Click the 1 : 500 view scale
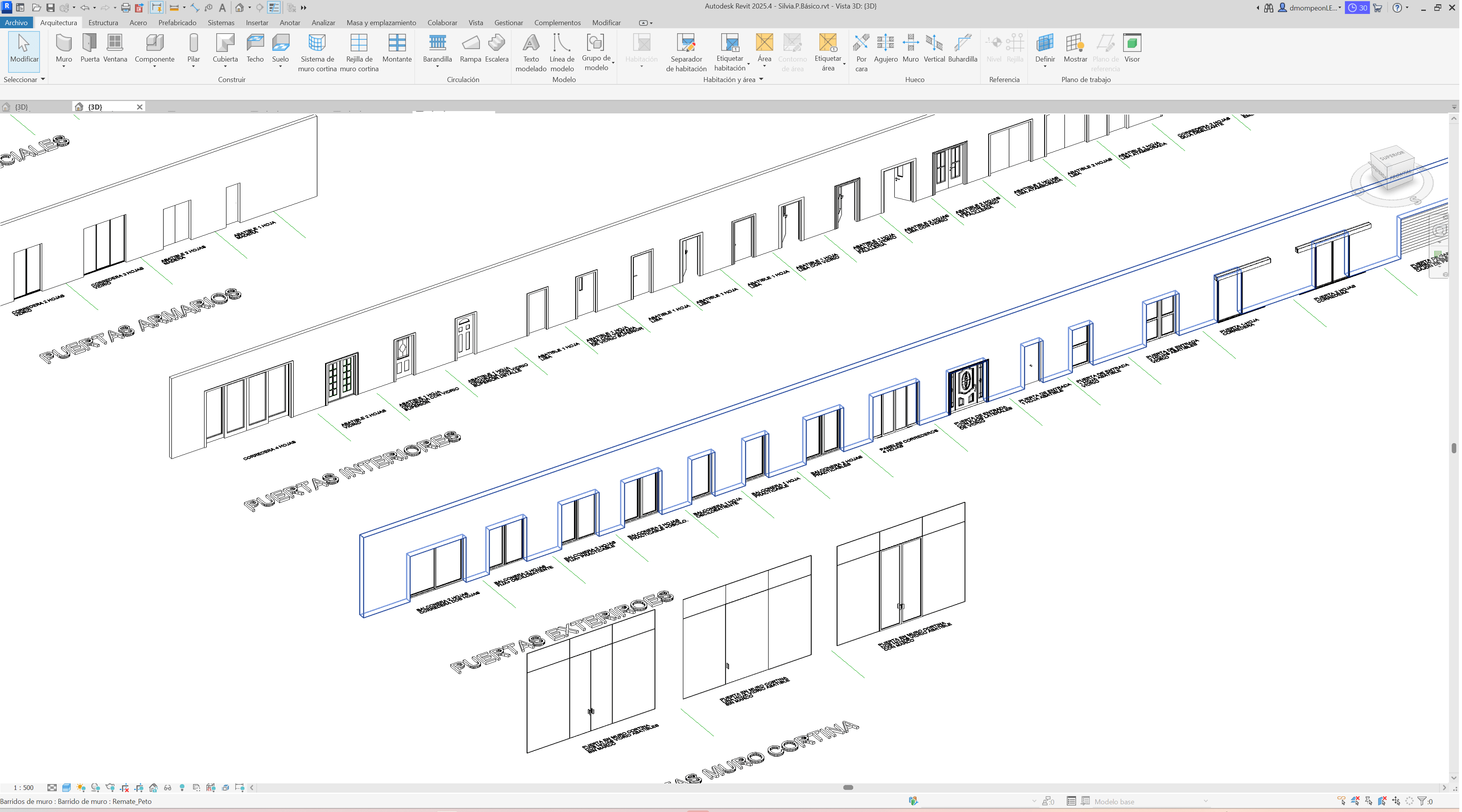 pos(24,788)
